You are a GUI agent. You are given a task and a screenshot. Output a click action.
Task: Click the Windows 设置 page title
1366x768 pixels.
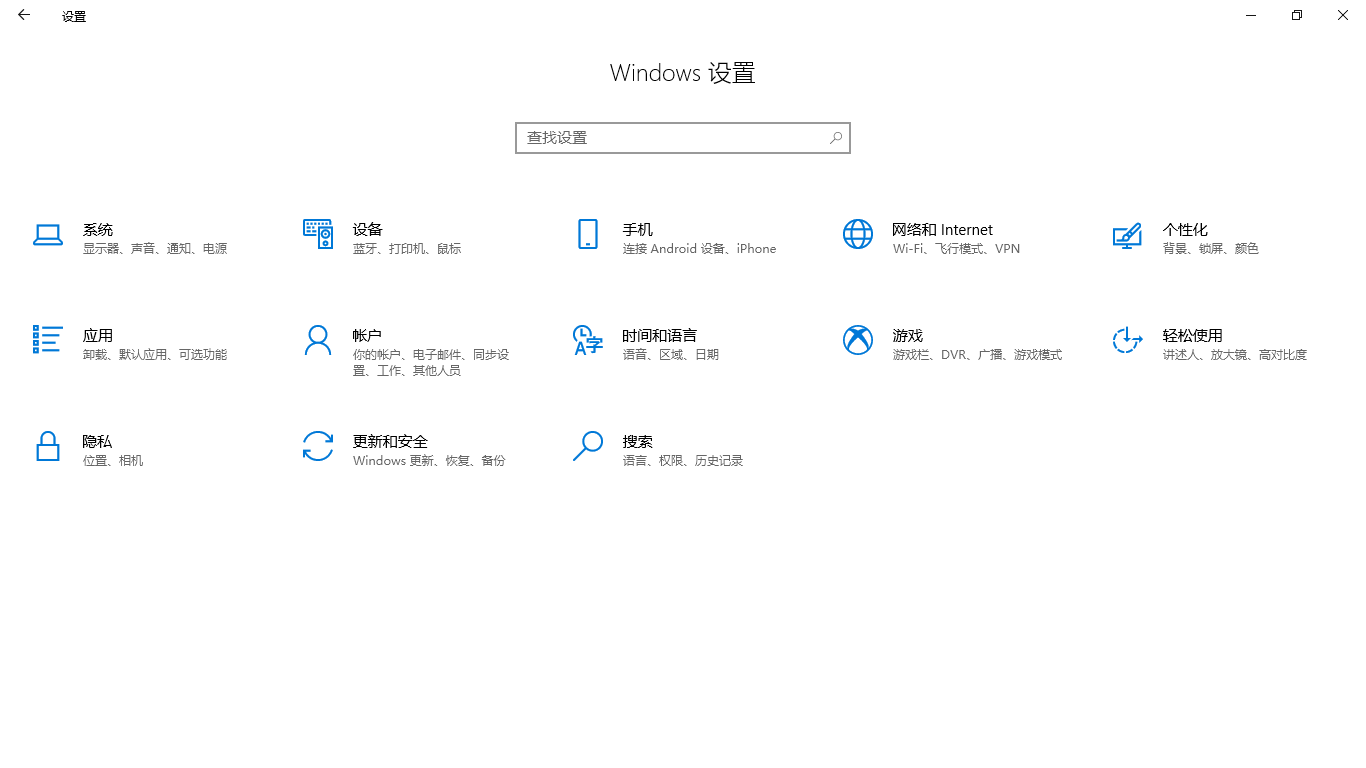tap(683, 73)
